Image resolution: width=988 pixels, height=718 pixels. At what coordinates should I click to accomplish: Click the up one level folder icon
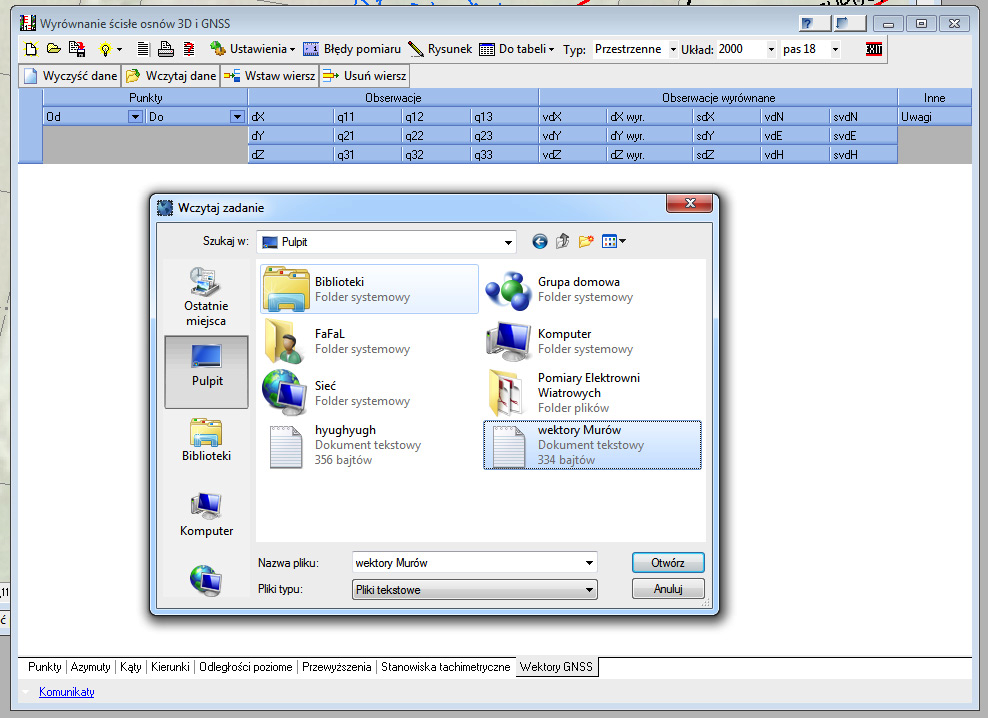563,241
